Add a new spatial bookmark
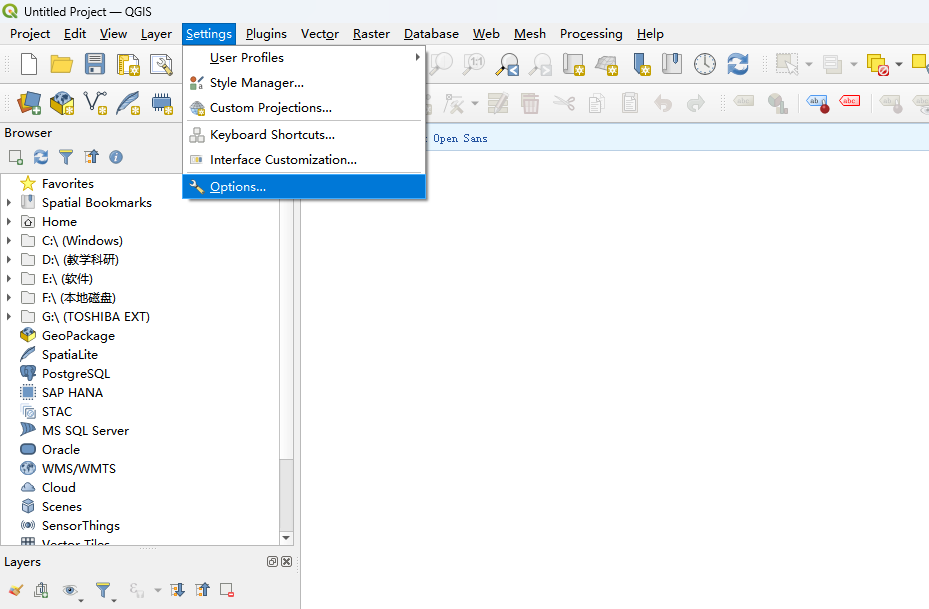Viewport: 929px width, 609px height. [641, 64]
